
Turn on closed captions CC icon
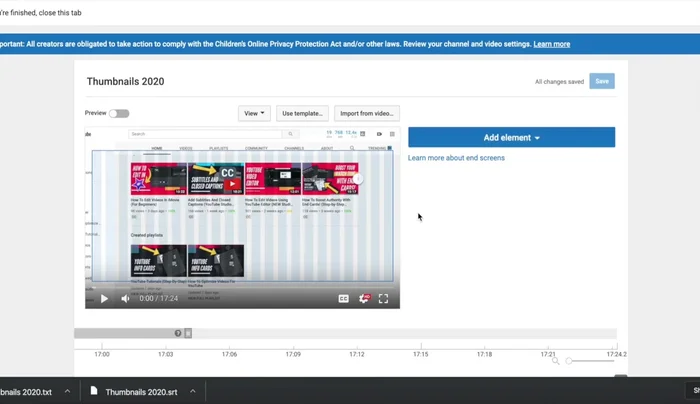(x=343, y=298)
